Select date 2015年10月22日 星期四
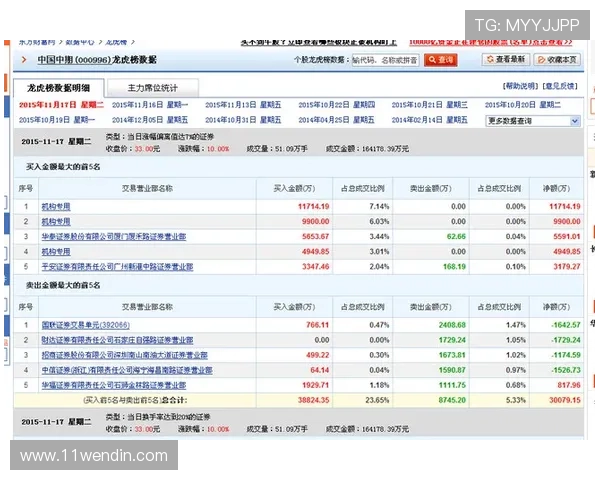This screenshot has width=600, height=480. [x=337, y=105]
